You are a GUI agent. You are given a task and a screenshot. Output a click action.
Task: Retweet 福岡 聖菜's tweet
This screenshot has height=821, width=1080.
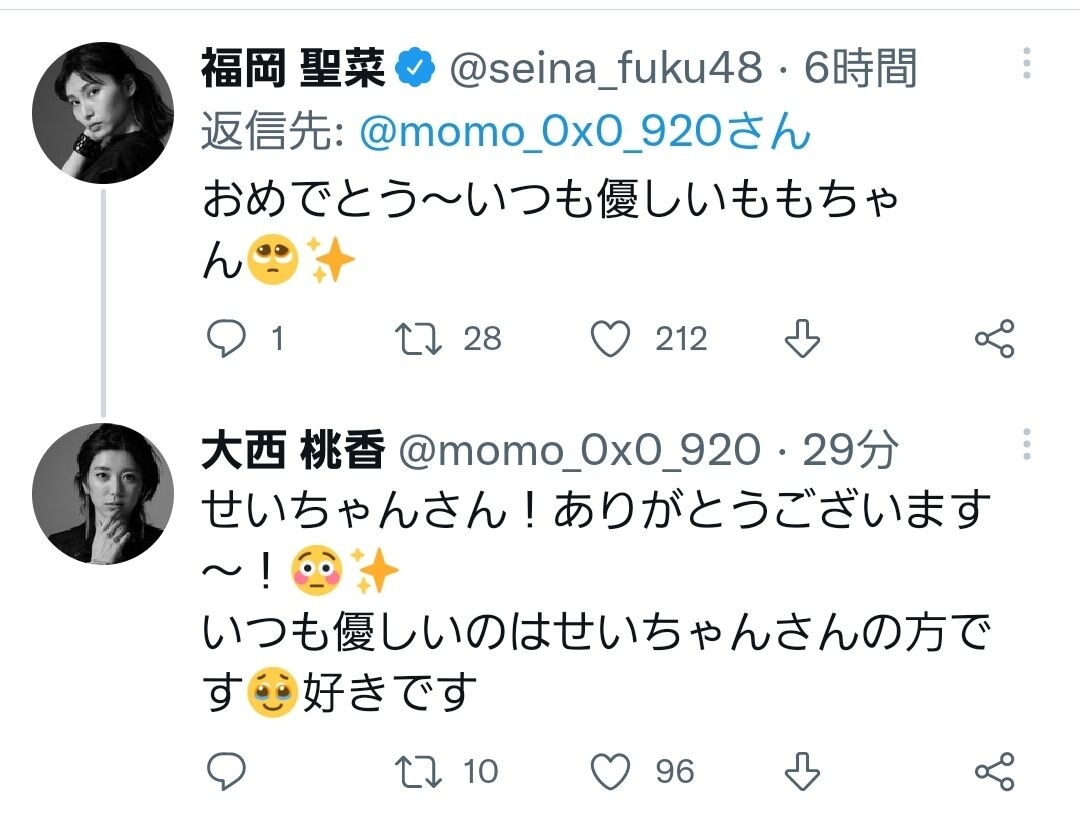(419, 340)
